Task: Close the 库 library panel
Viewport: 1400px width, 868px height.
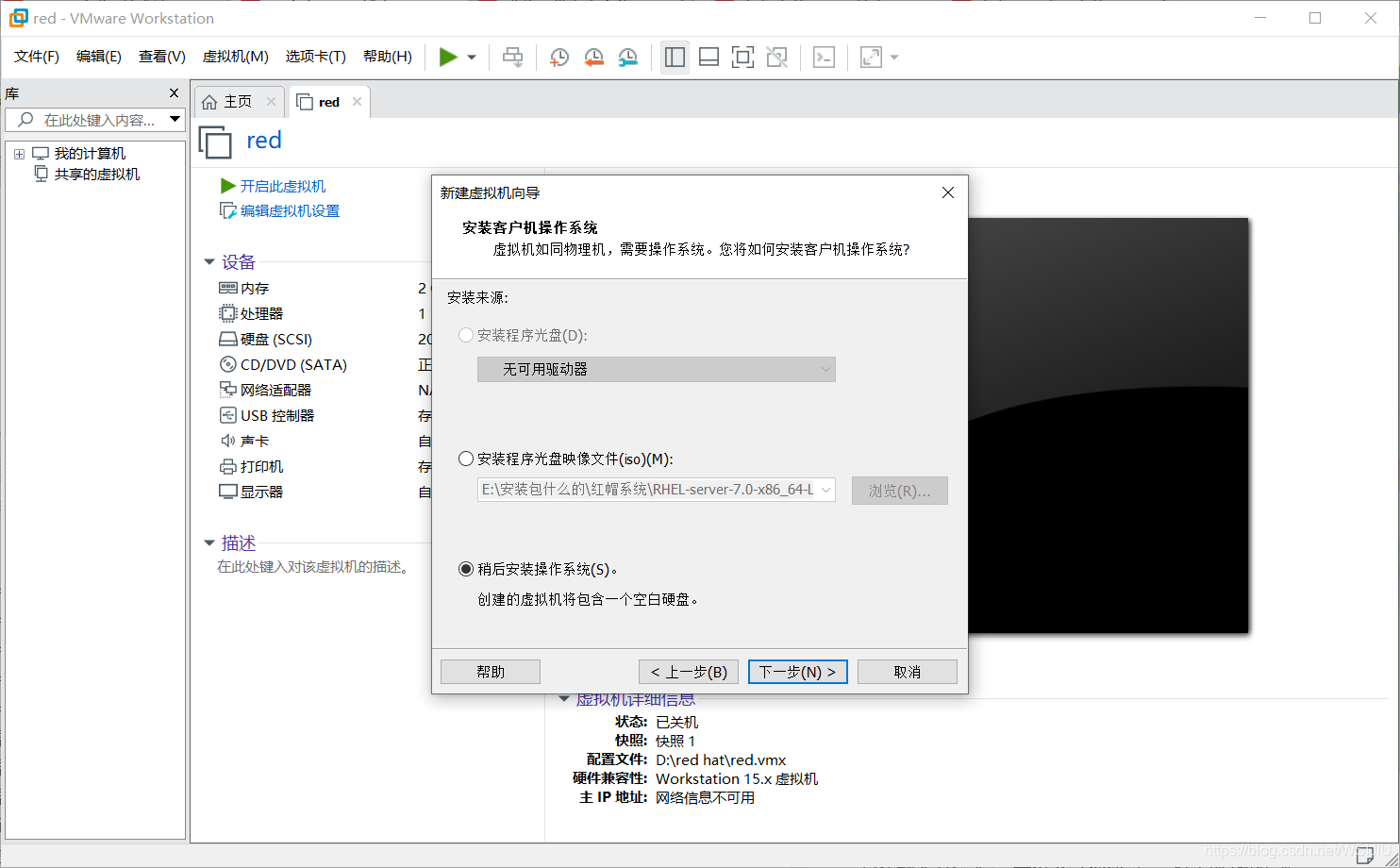Action: click(x=174, y=93)
